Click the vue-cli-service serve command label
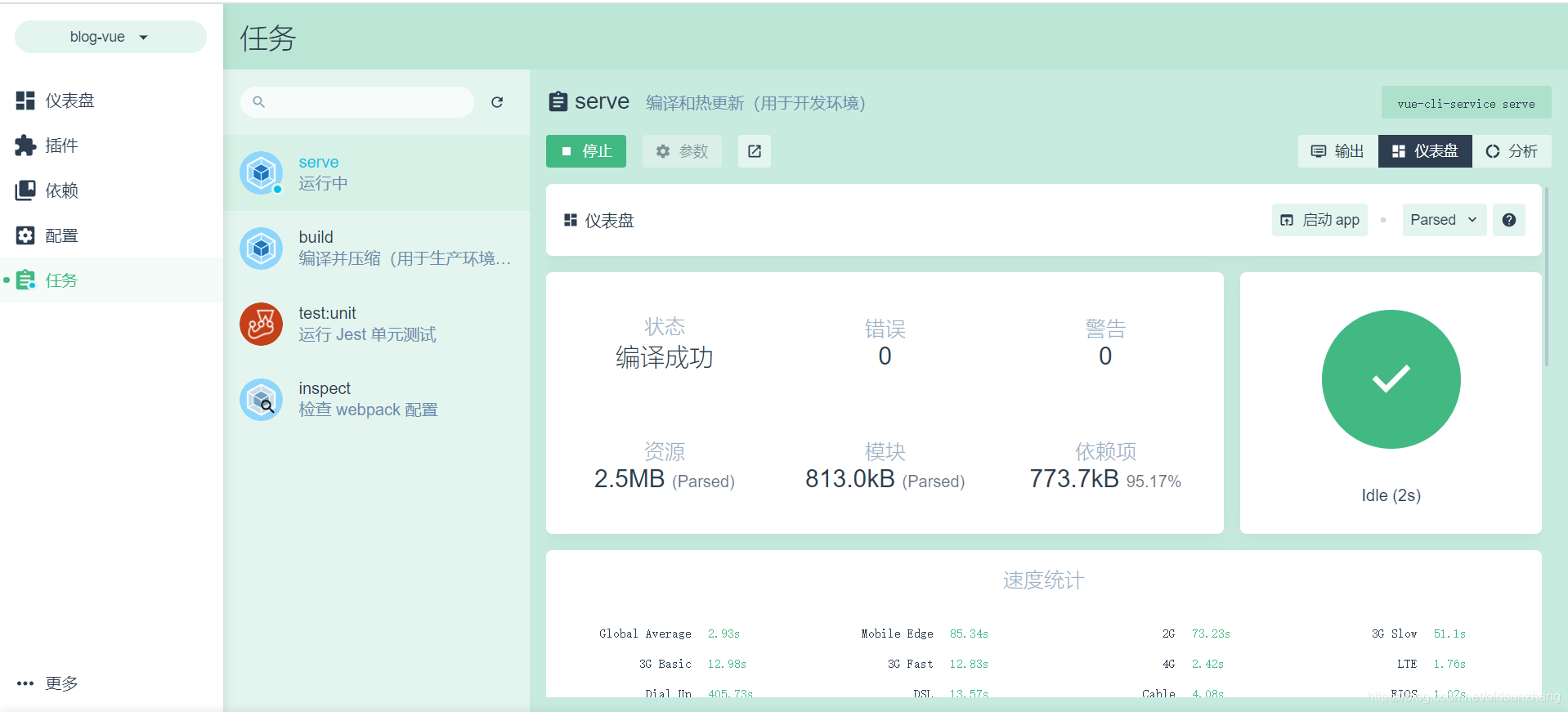The height and width of the screenshot is (712, 1568). [1466, 103]
